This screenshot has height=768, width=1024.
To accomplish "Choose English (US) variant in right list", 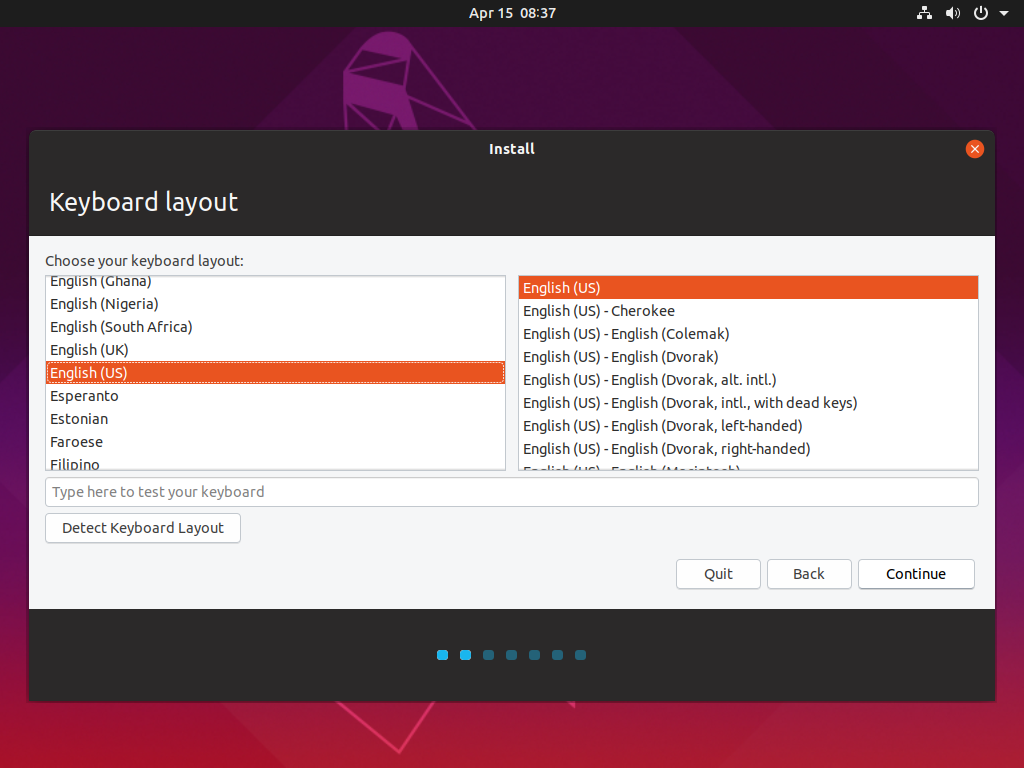I will coord(748,287).
